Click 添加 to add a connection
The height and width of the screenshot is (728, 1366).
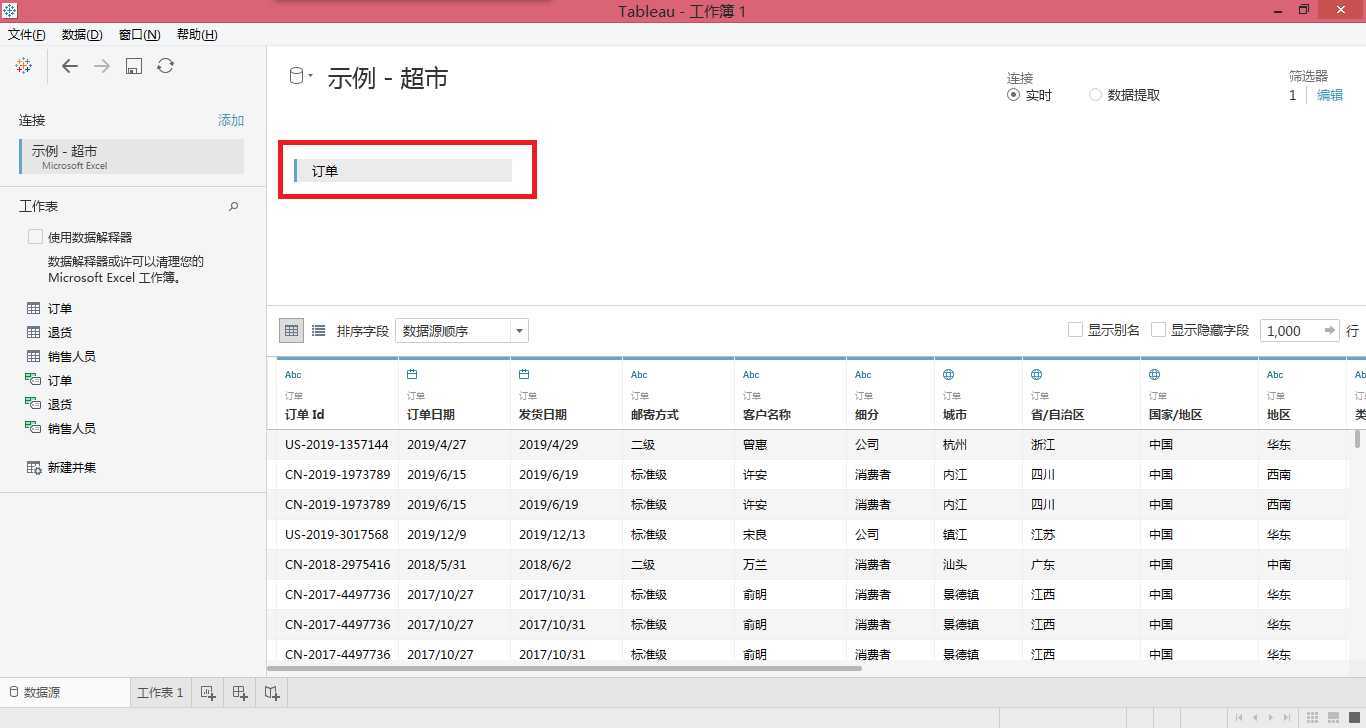(x=231, y=120)
